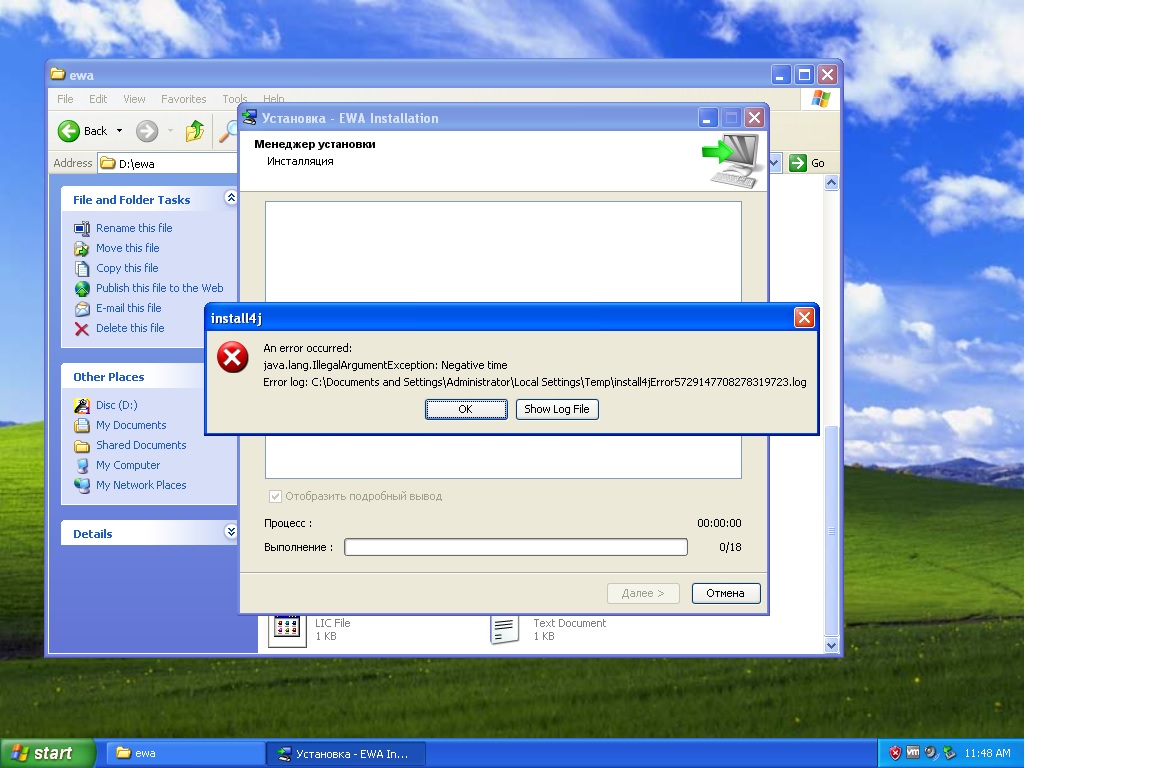The image size is (1152, 768).
Task: Click the scroll up arrow in the ewa file list
Action: [831, 182]
